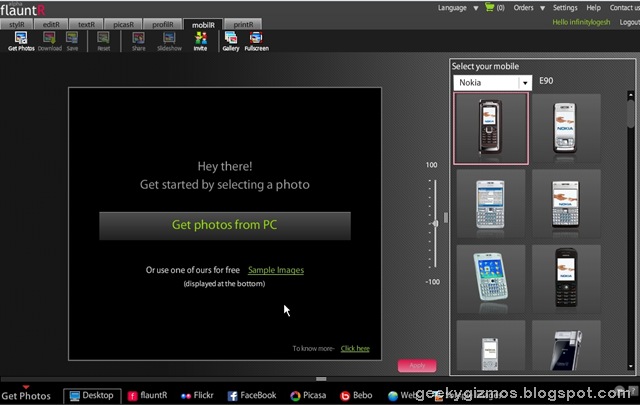The height and width of the screenshot is (405, 640).
Task: Select the blue-screen QWERTY phone in the second row
Action: point(491,204)
